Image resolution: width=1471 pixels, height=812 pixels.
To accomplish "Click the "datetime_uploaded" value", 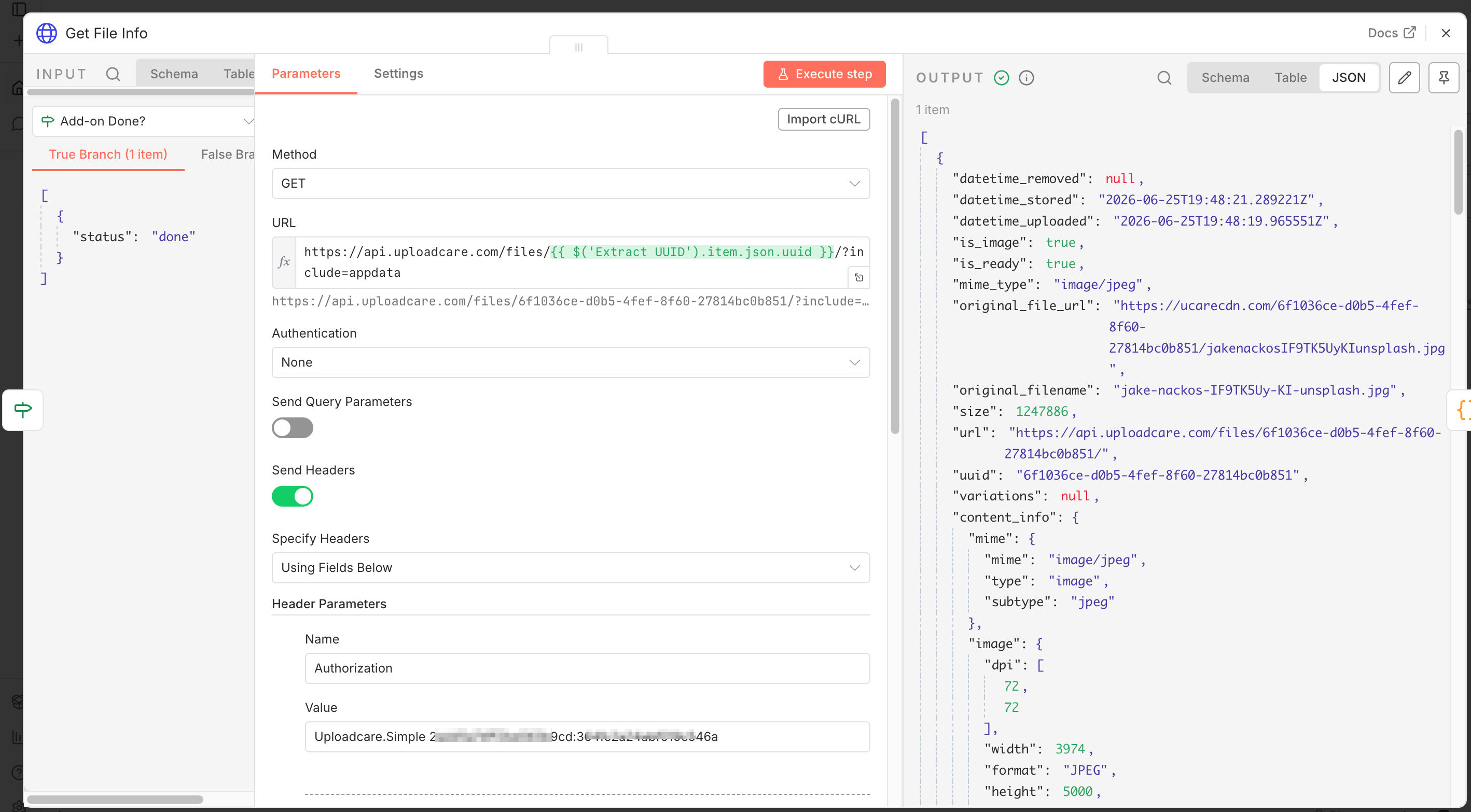I will pos(1222,221).
